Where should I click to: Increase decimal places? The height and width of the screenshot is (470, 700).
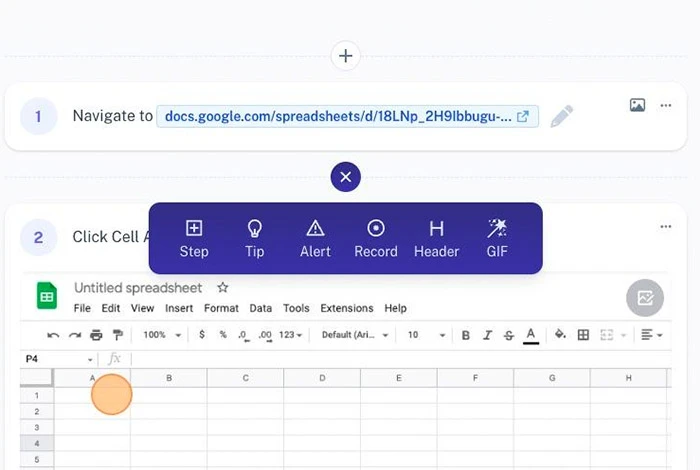click(x=265, y=335)
